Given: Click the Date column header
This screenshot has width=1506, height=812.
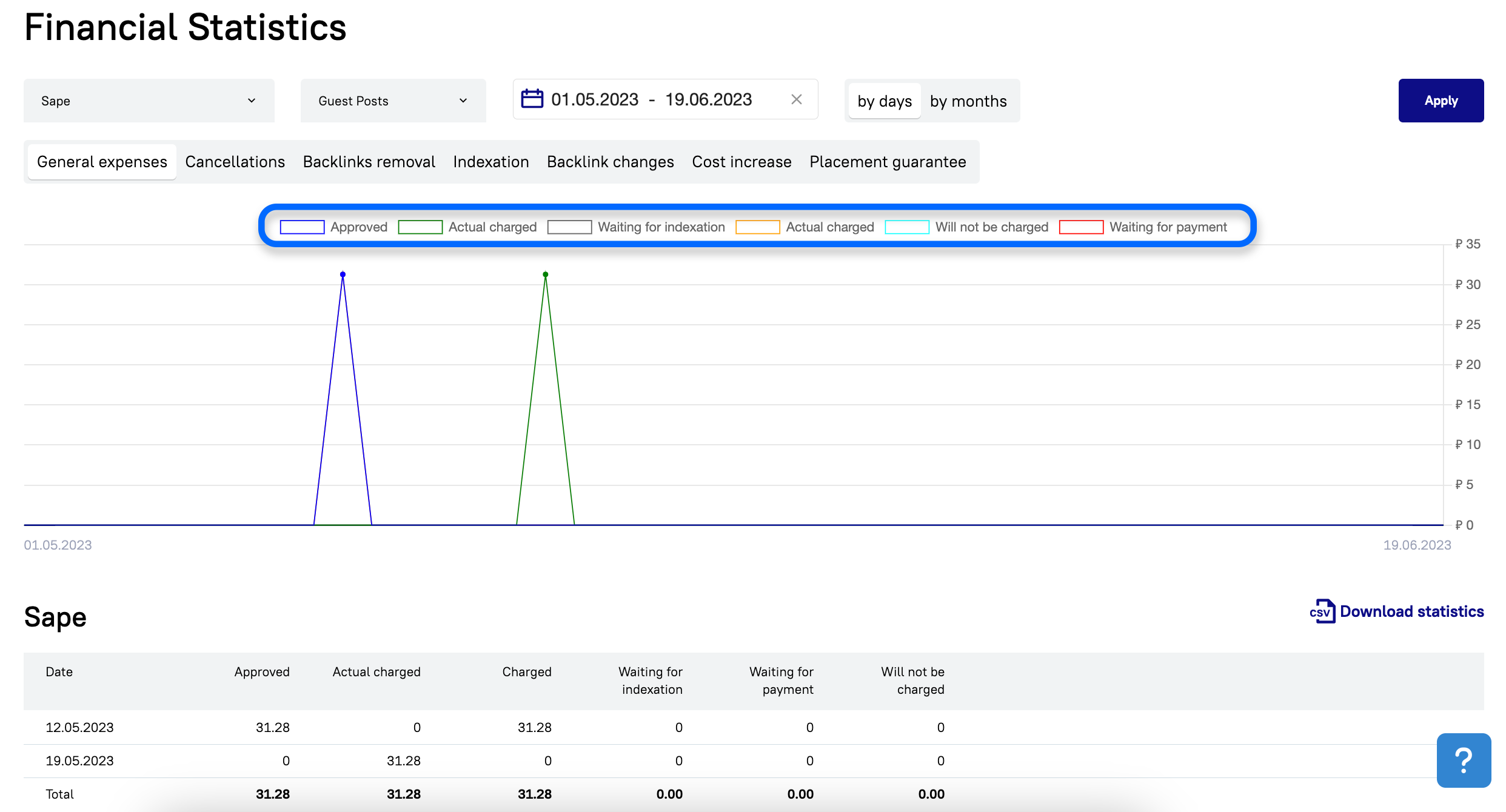Looking at the screenshot, I should (x=59, y=672).
